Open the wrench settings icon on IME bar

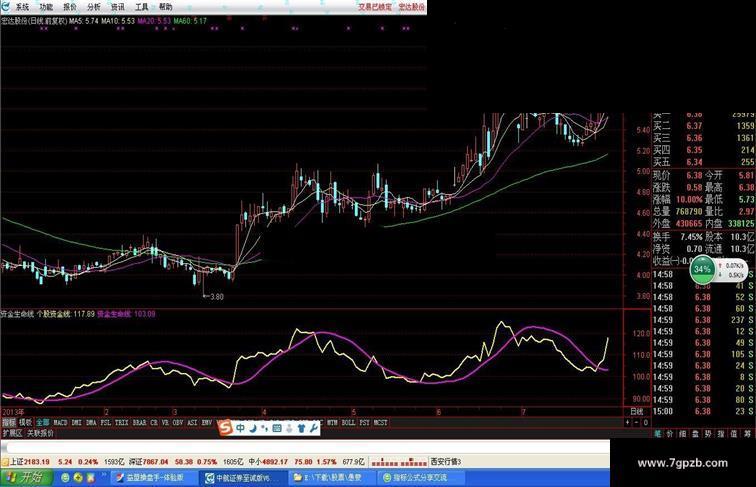(x=313, y=428)
